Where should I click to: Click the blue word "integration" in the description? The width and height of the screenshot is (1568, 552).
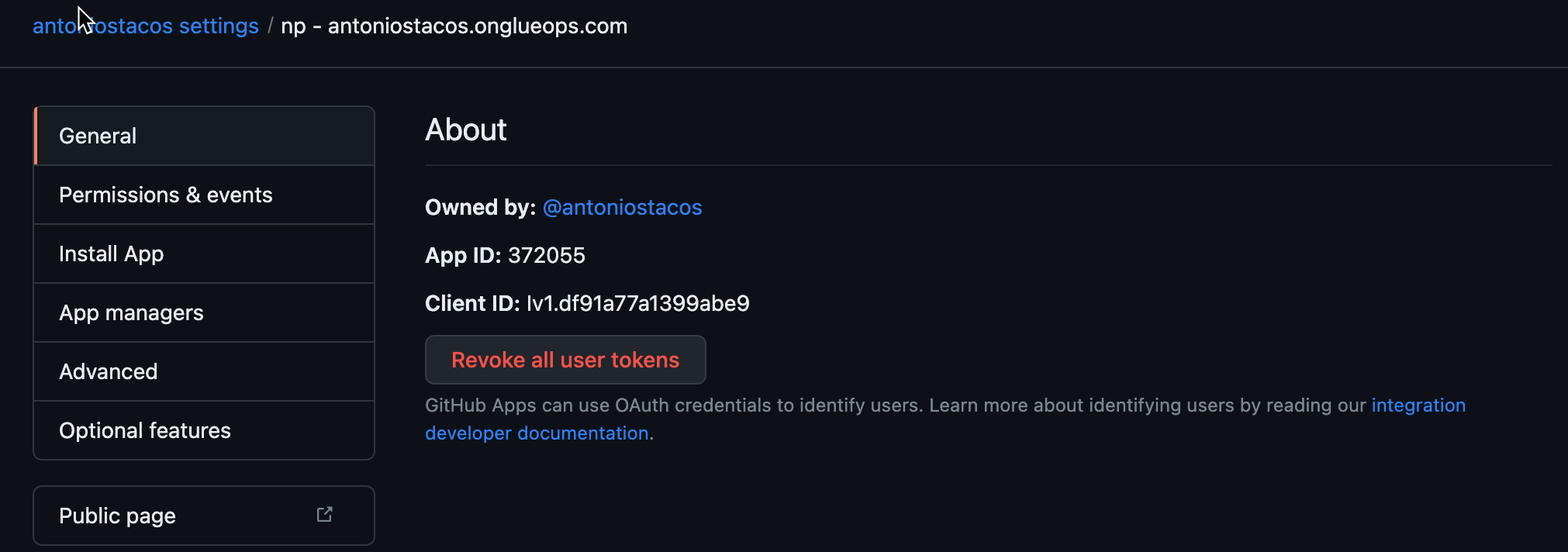1418,405
